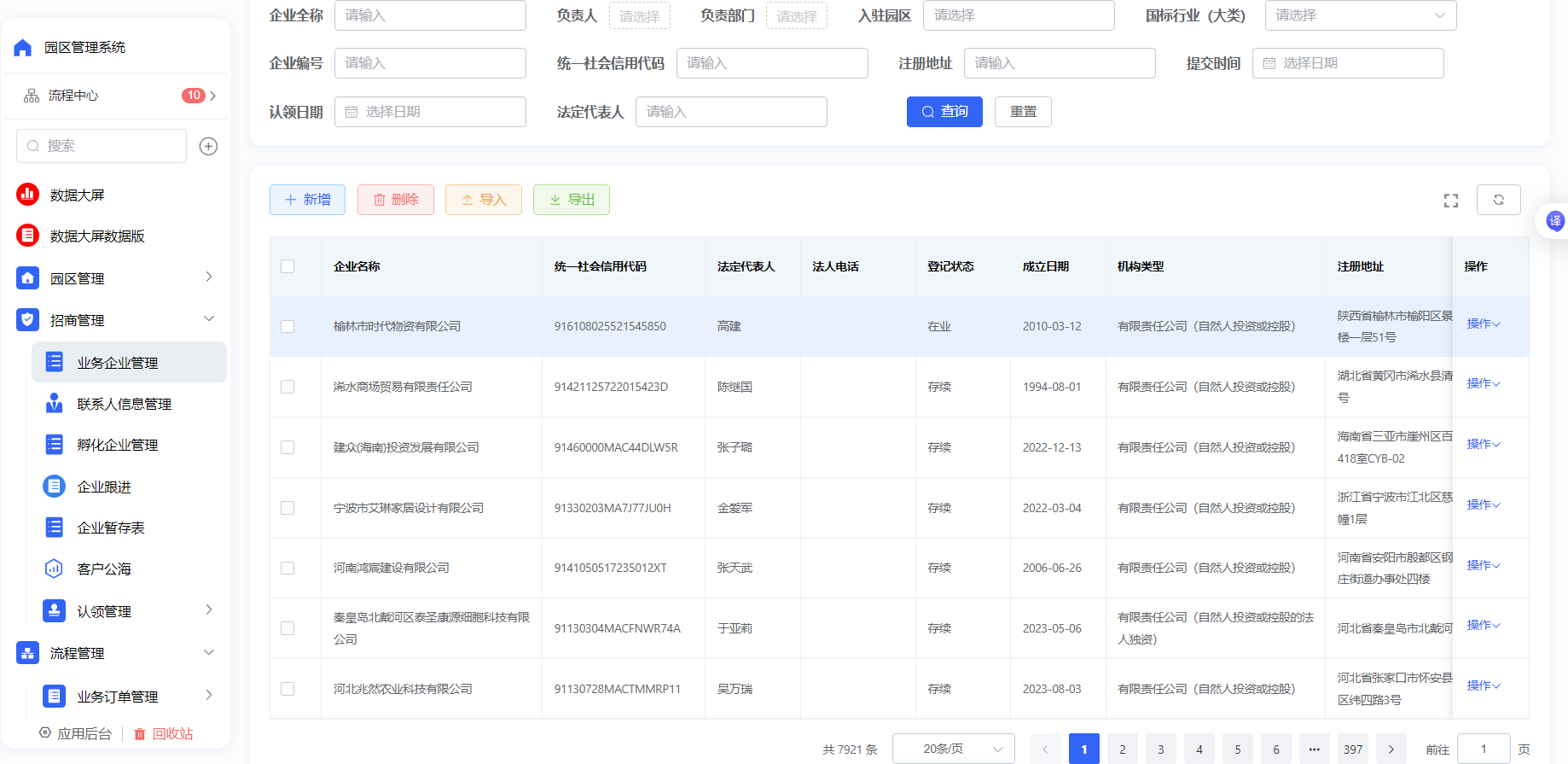This screenshot has height=764, width=1568.
Task: Open the 企业跟进 menu item
Action: tap(130, 487)
